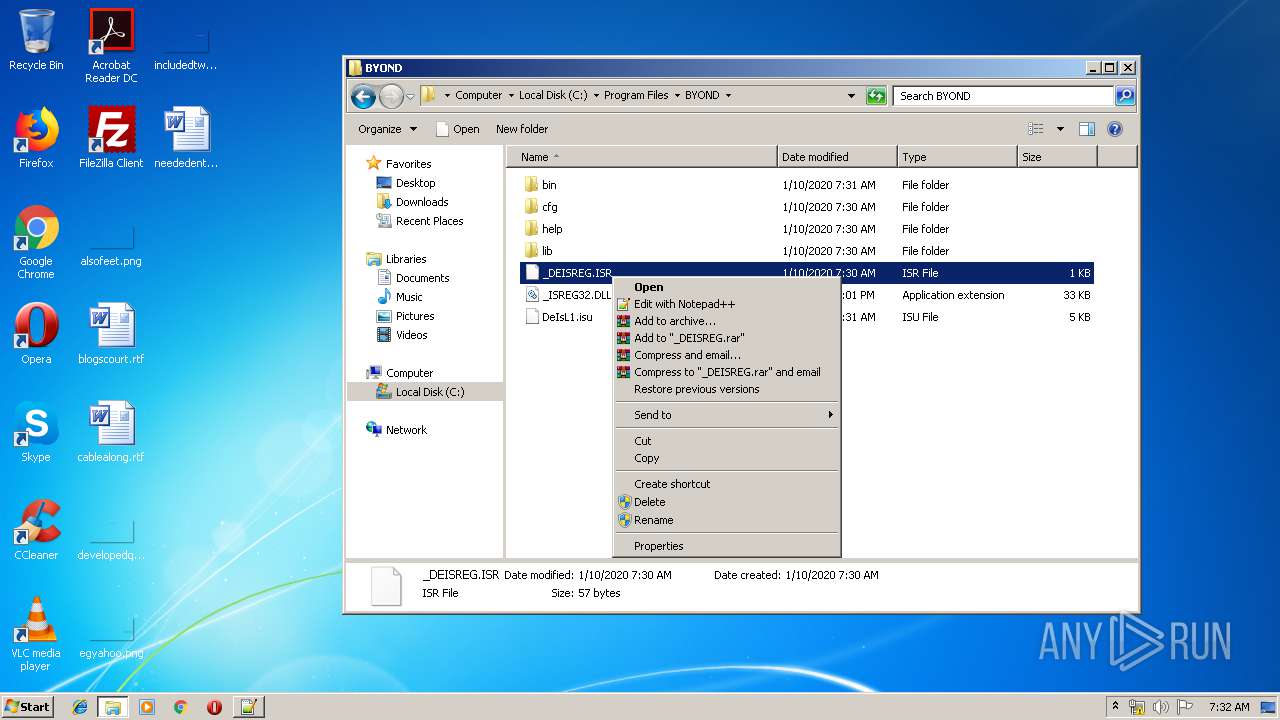Click the New folder button
This screenshot has height=720, width=1280.
(522, 129)
